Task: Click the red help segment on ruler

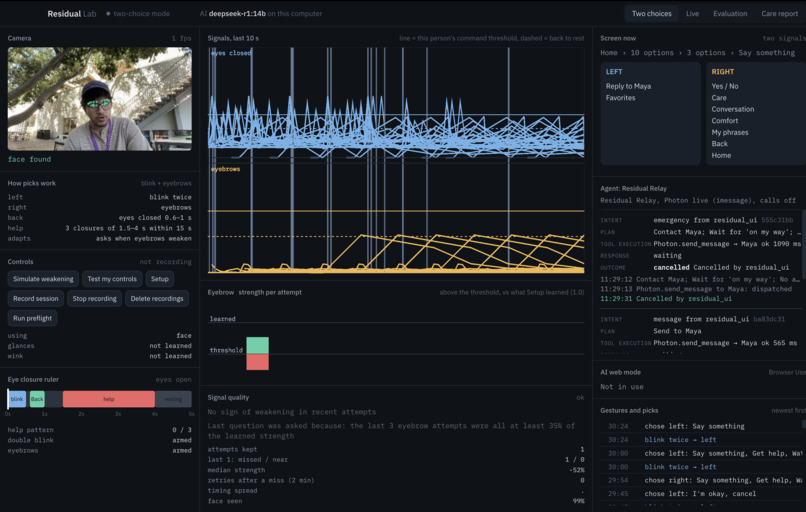Action: coord(108,399)
